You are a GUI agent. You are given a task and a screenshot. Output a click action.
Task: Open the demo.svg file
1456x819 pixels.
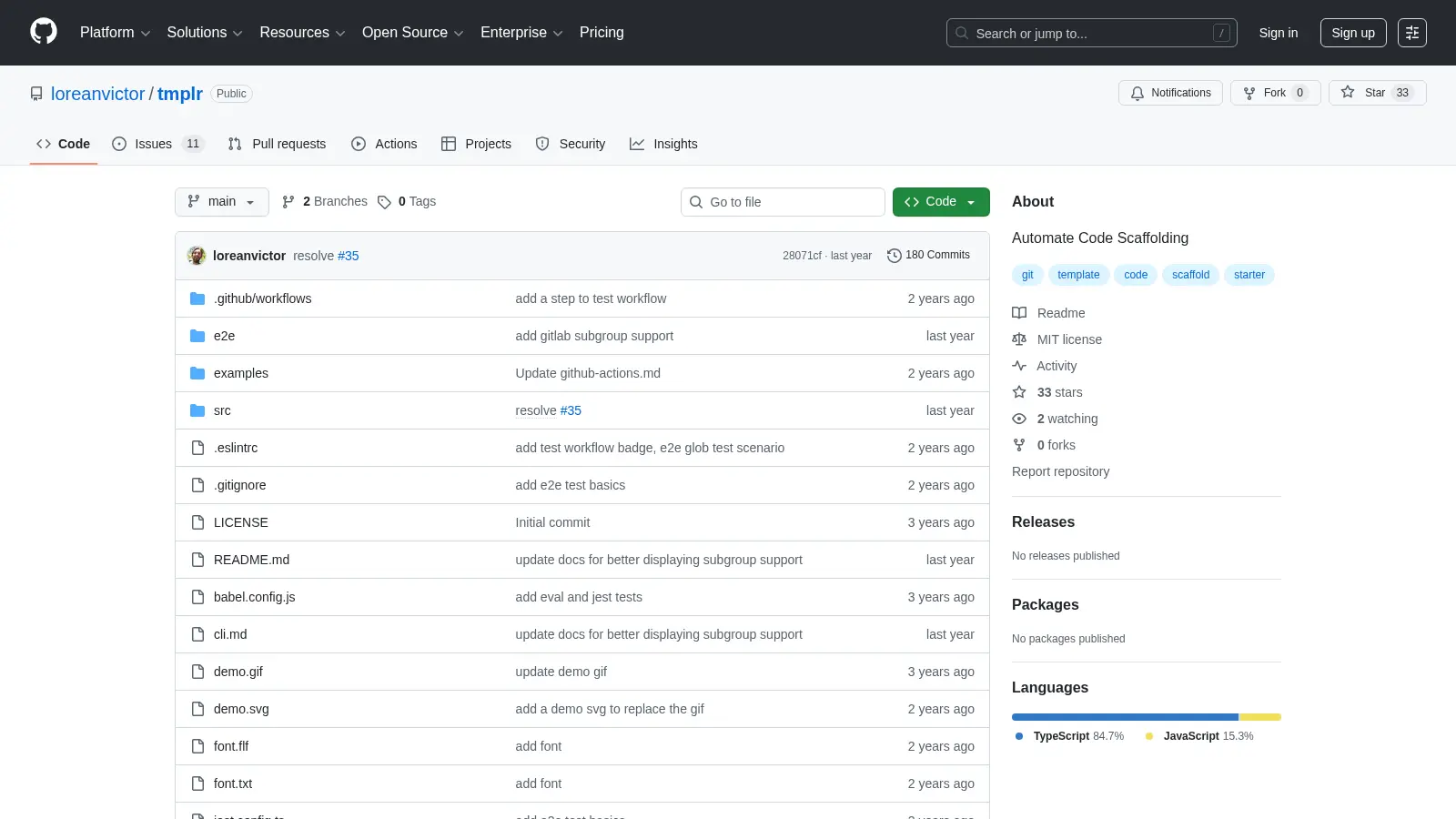[241, 709]
